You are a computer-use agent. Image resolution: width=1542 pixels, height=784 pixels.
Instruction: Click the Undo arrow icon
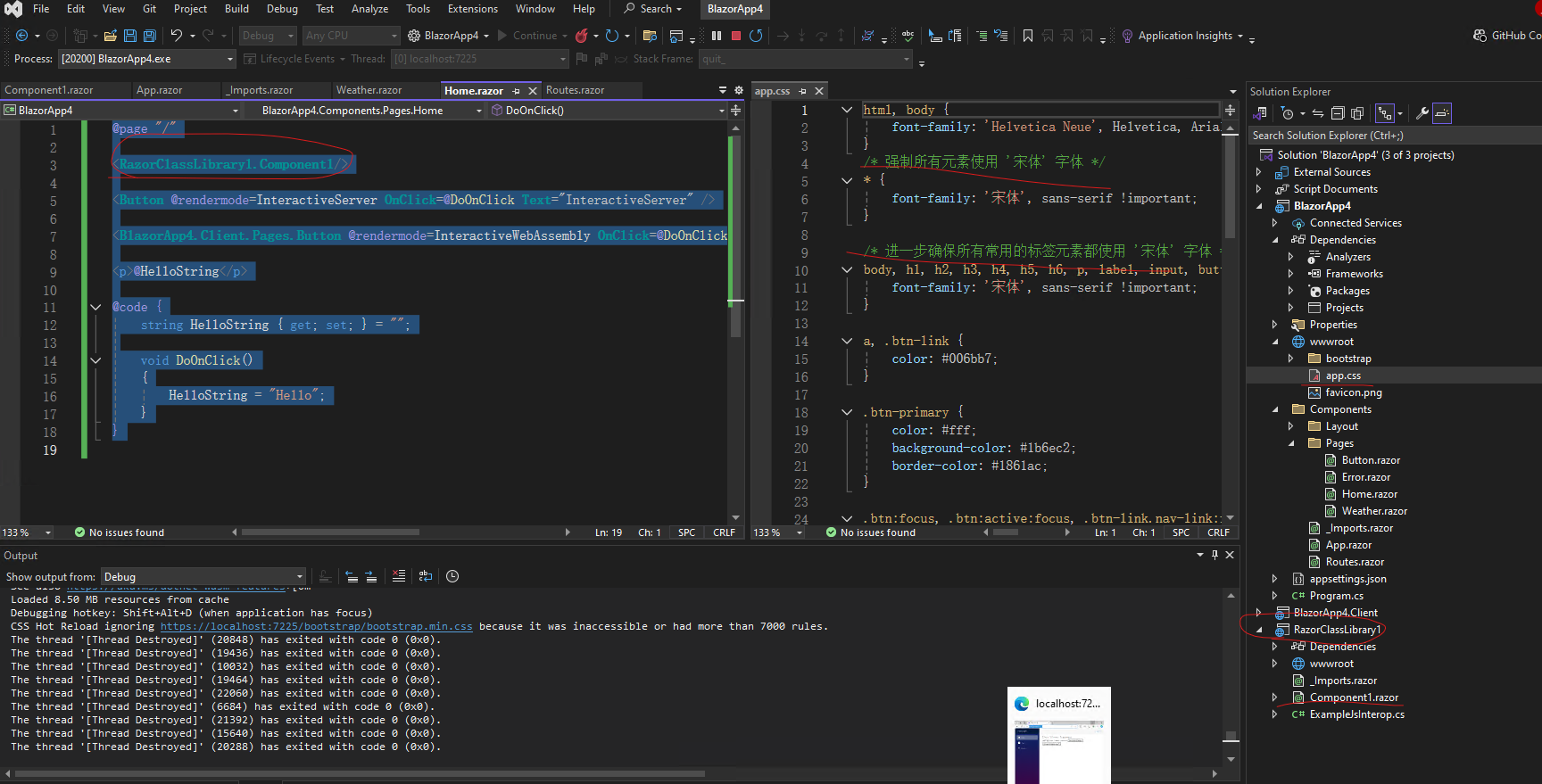[177, 36]
